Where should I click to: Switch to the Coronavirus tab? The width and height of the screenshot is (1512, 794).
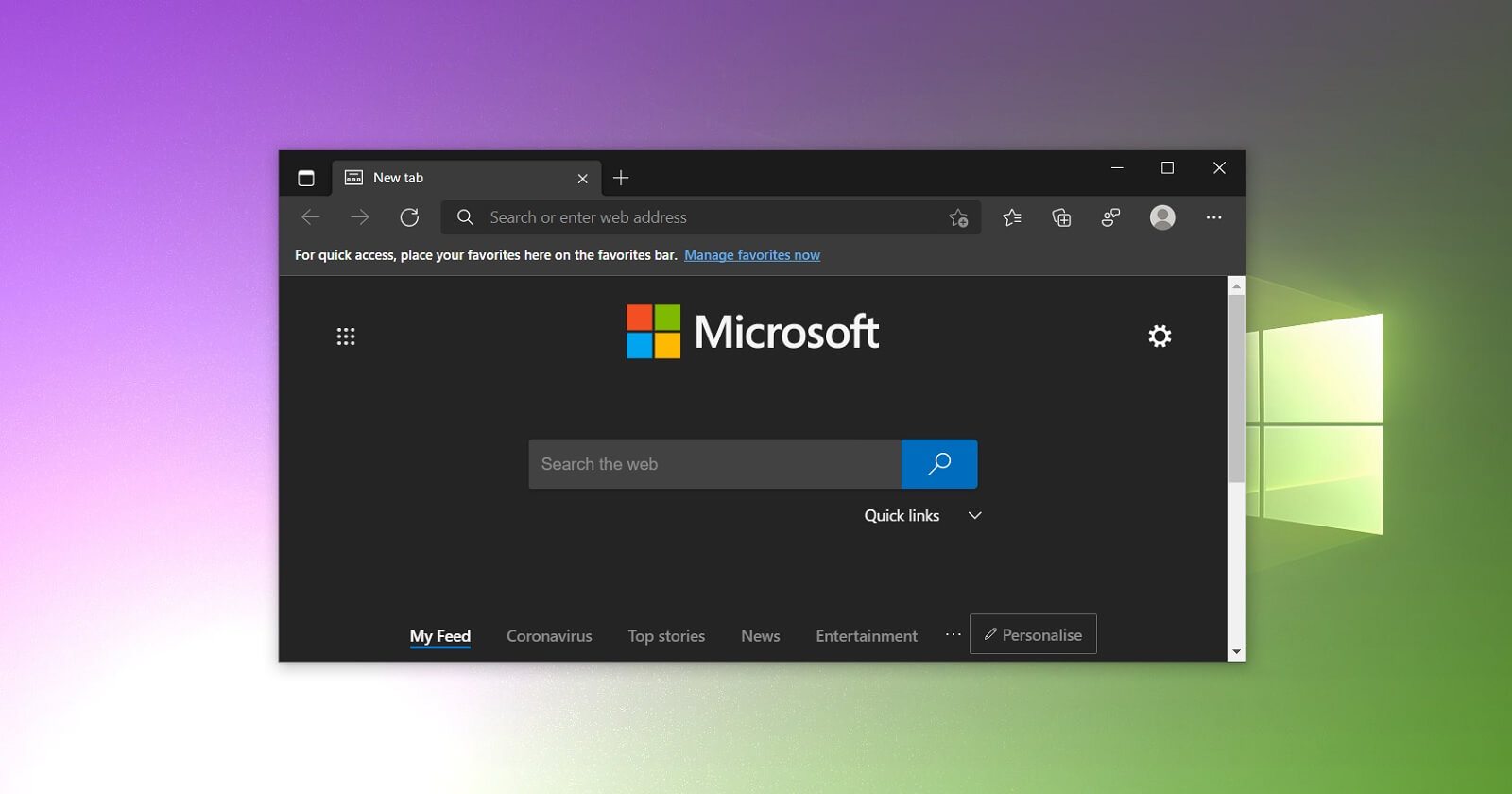[x=549, y=636]
